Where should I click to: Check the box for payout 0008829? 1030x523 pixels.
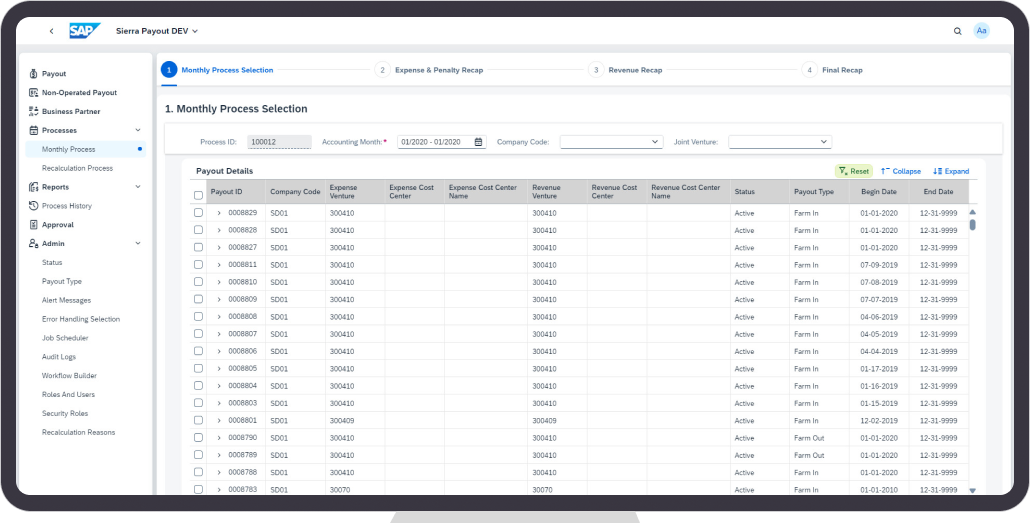point(198,213)
